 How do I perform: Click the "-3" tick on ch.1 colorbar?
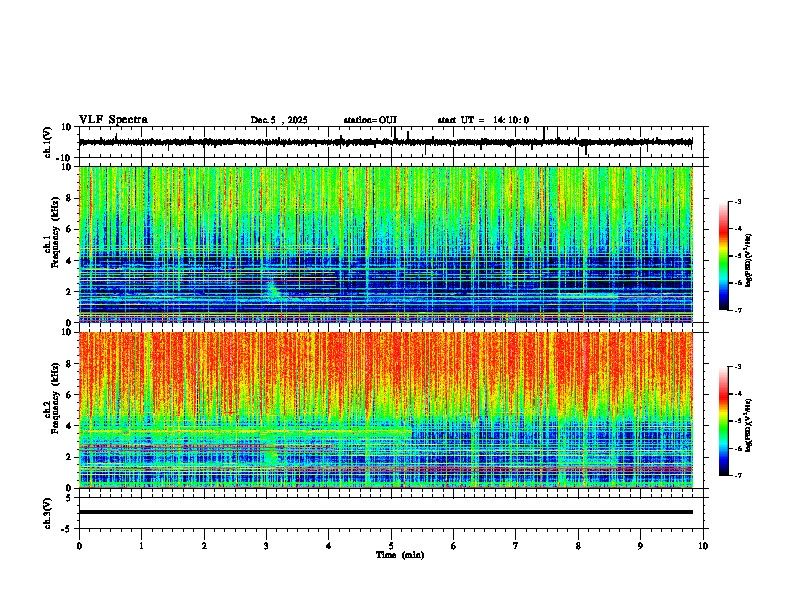(x=737, y=201)
